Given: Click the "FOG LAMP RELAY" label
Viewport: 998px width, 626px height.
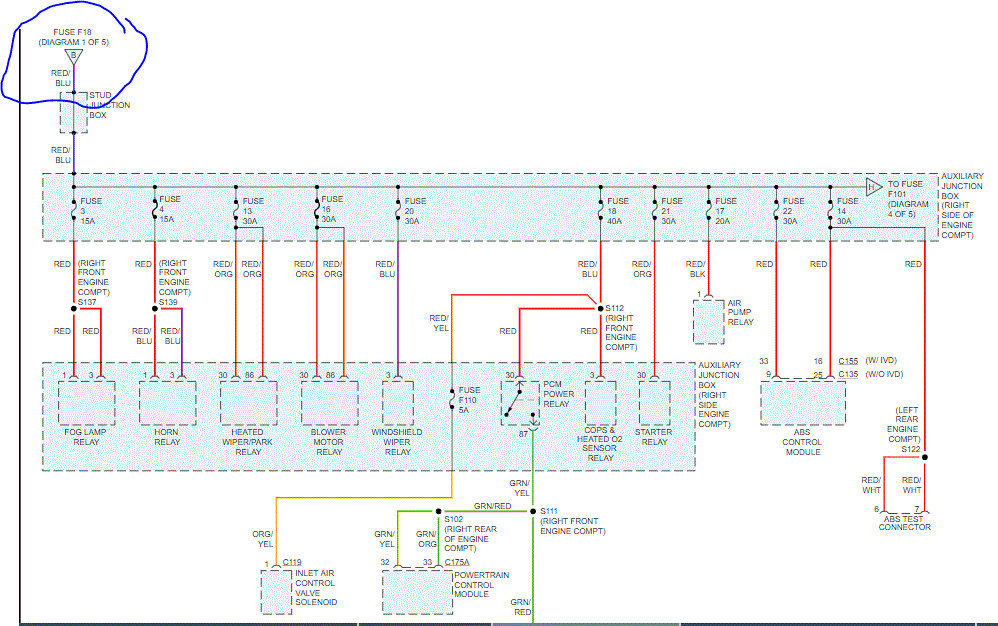Looking at the screenshot, I should 85,437.
